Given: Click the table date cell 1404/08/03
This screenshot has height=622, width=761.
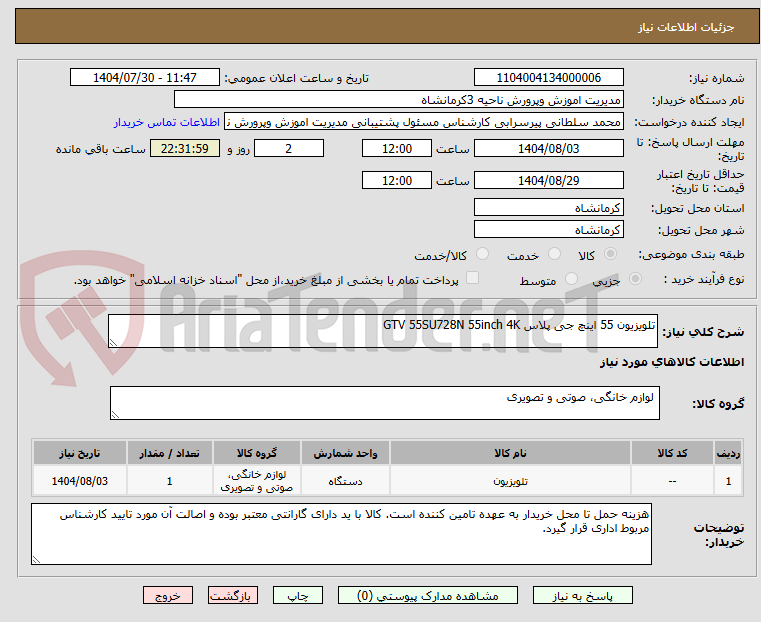Looking at the screenshot, I should point(80,481).
